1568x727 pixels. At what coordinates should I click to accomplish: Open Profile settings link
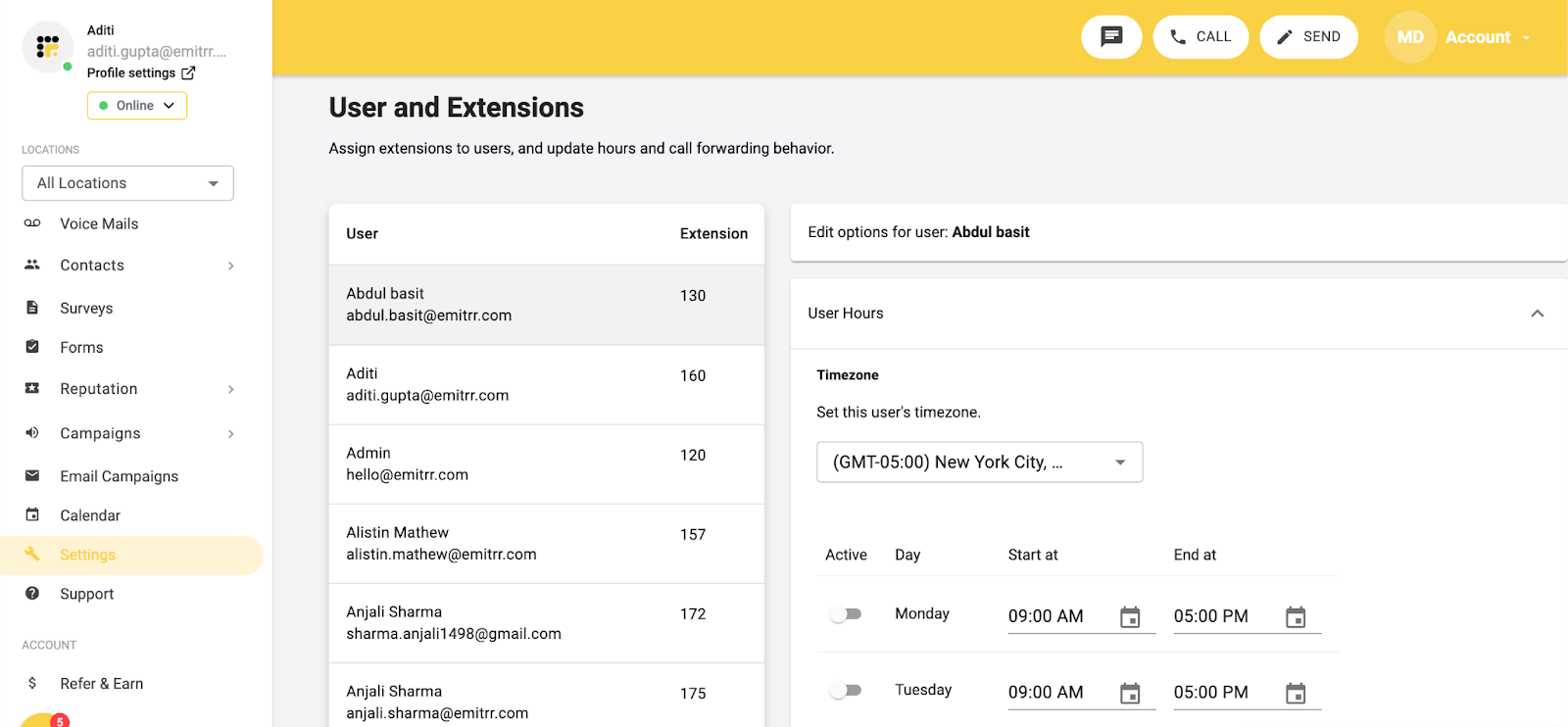point(141,73)
